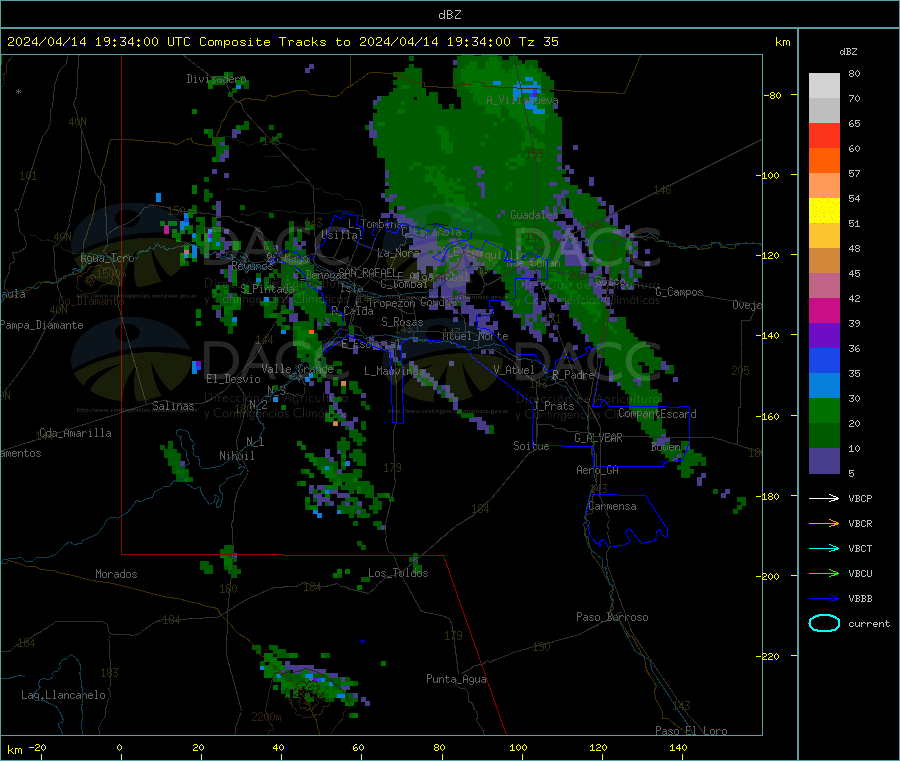Click the Morados label
This screenshot has height=761, width=900.
point(116,574)
